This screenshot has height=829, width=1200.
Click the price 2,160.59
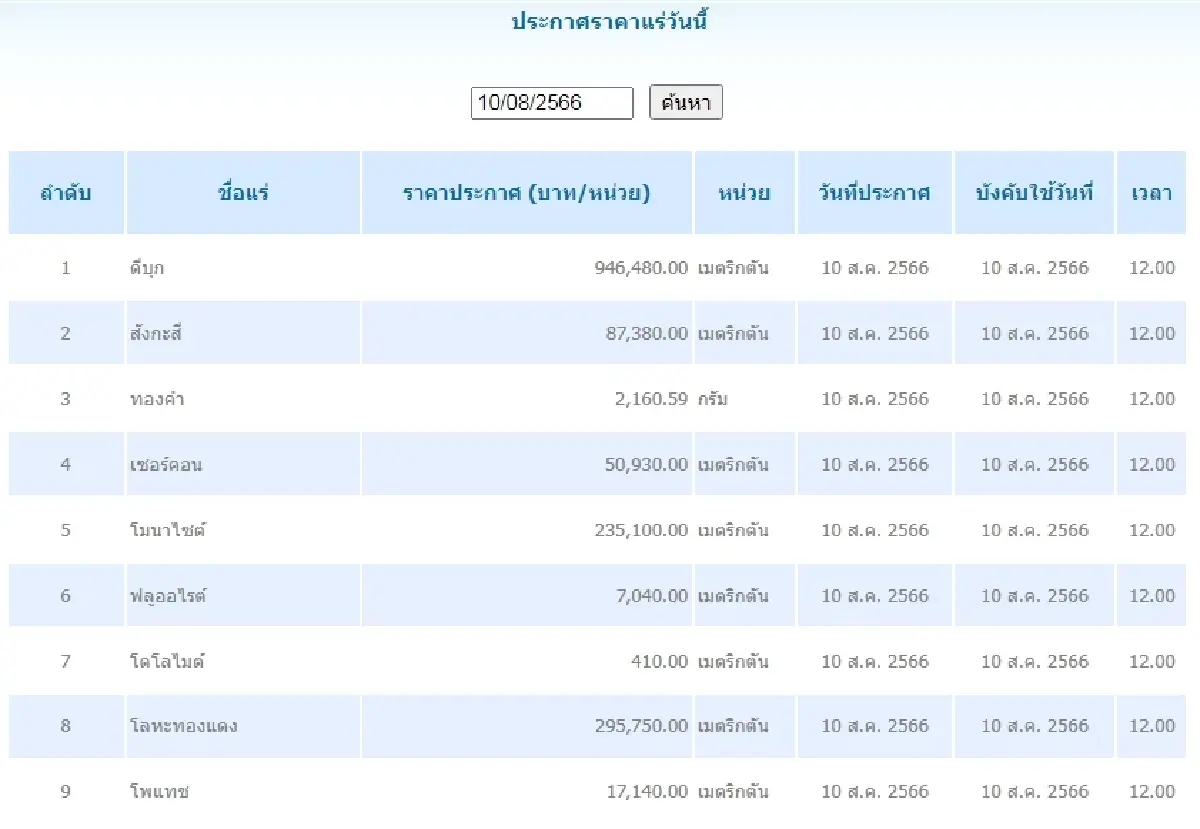[x=651, y=399]
